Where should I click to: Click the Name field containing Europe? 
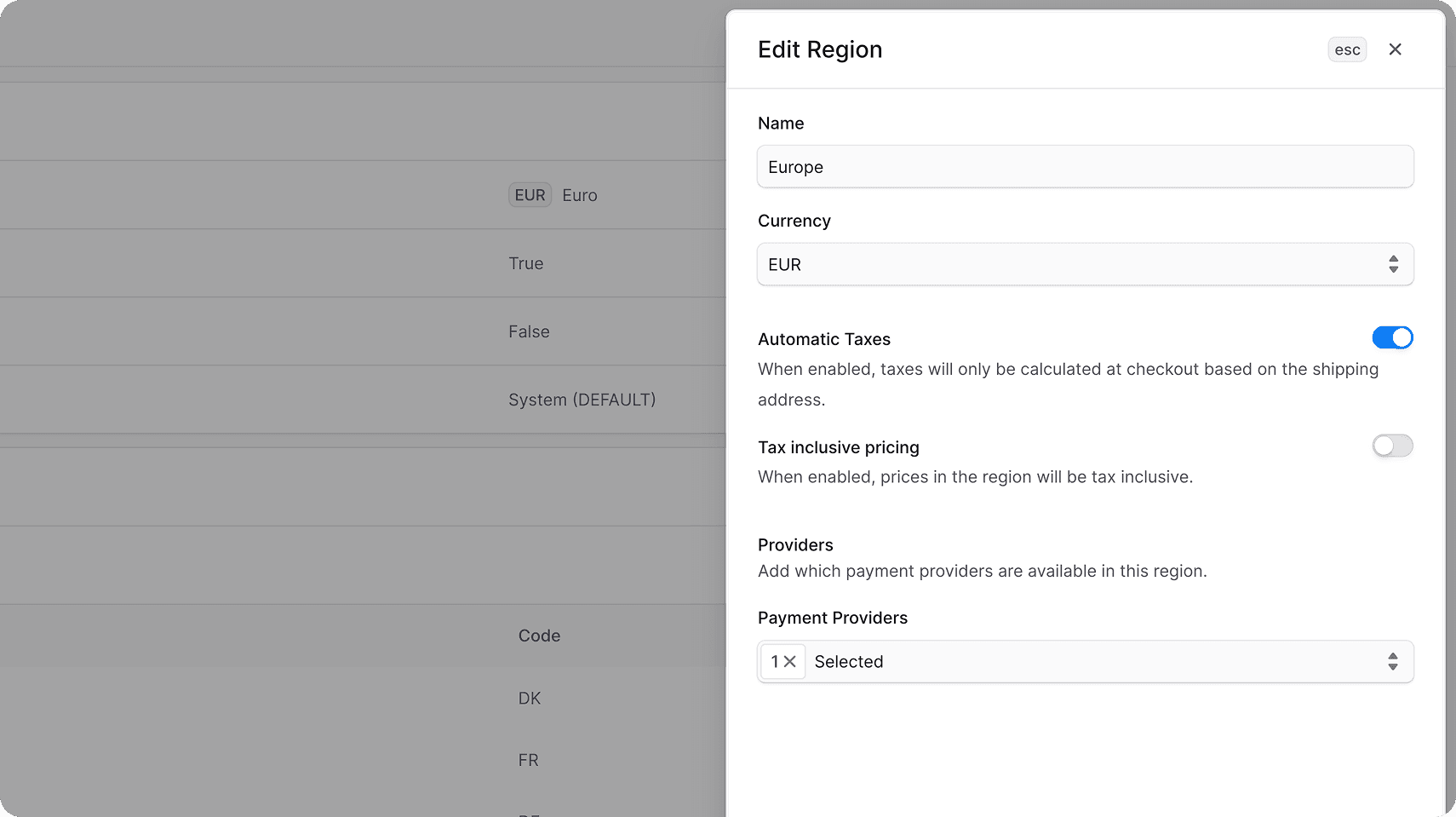click(x=1085, y=167)
